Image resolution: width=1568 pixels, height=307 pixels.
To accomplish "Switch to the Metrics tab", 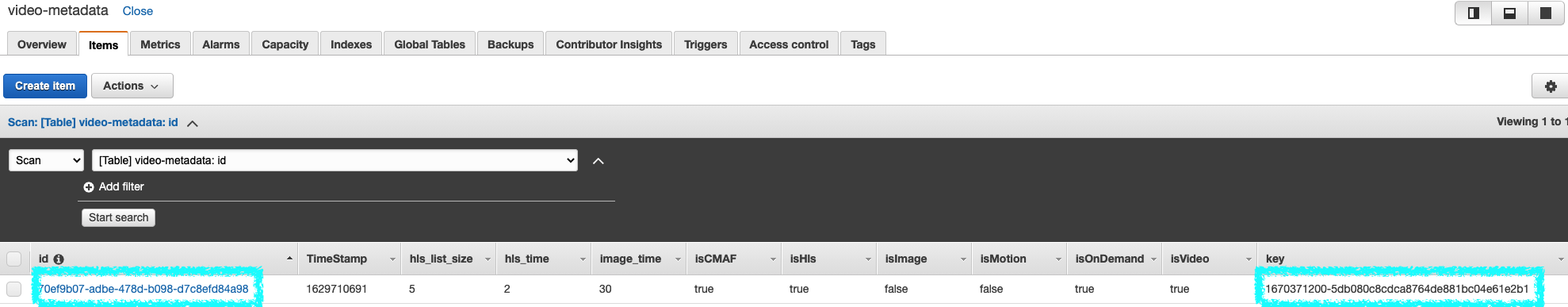I will [x=160, y=44].
